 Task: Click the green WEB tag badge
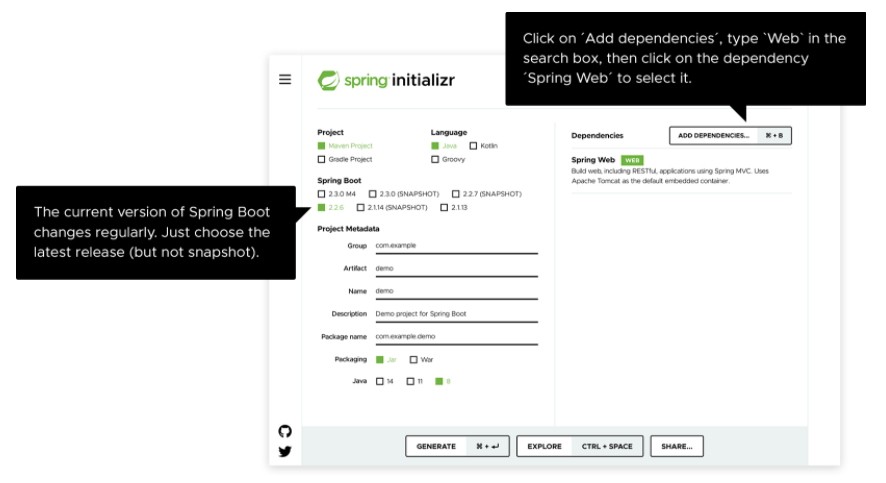pyautogui.click(x=632, y=160)
